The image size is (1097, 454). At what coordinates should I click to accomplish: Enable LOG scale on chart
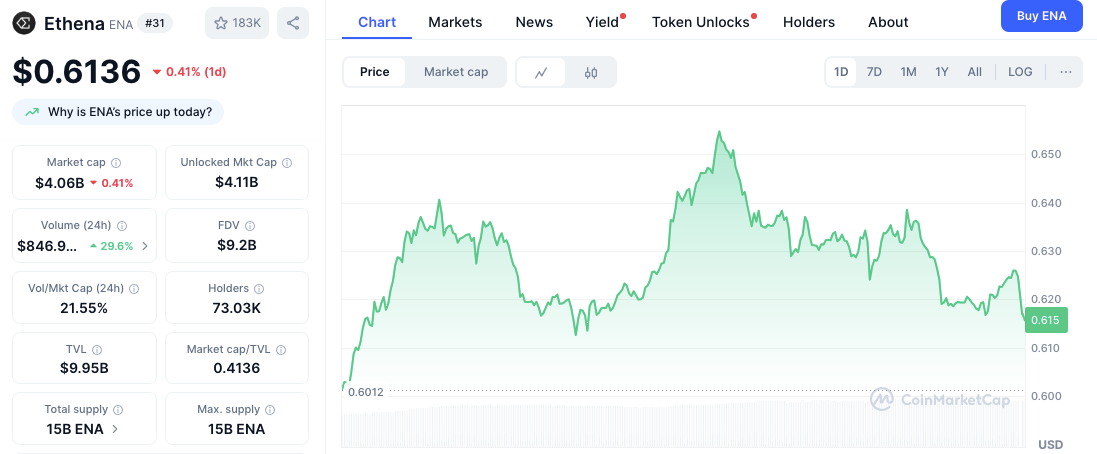pos(1020,72)
